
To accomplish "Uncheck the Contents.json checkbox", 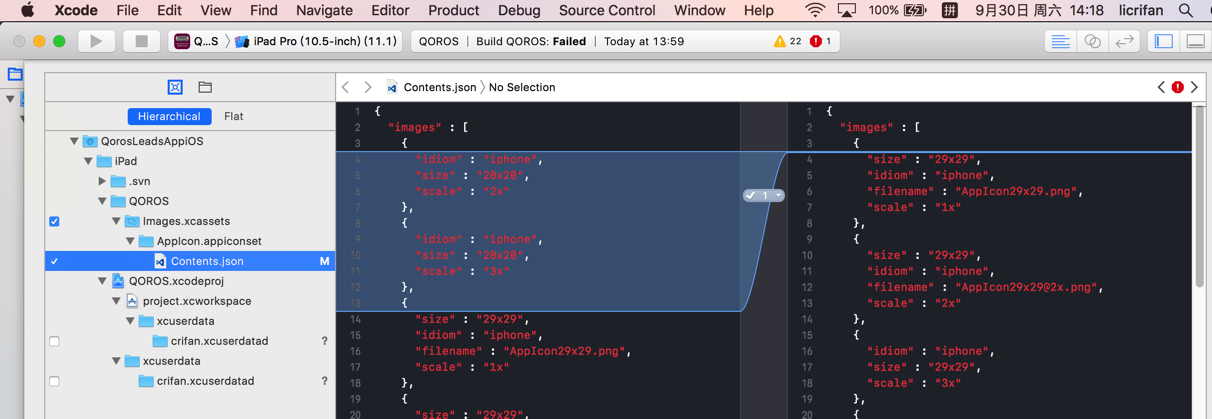I will pos(54,261).
